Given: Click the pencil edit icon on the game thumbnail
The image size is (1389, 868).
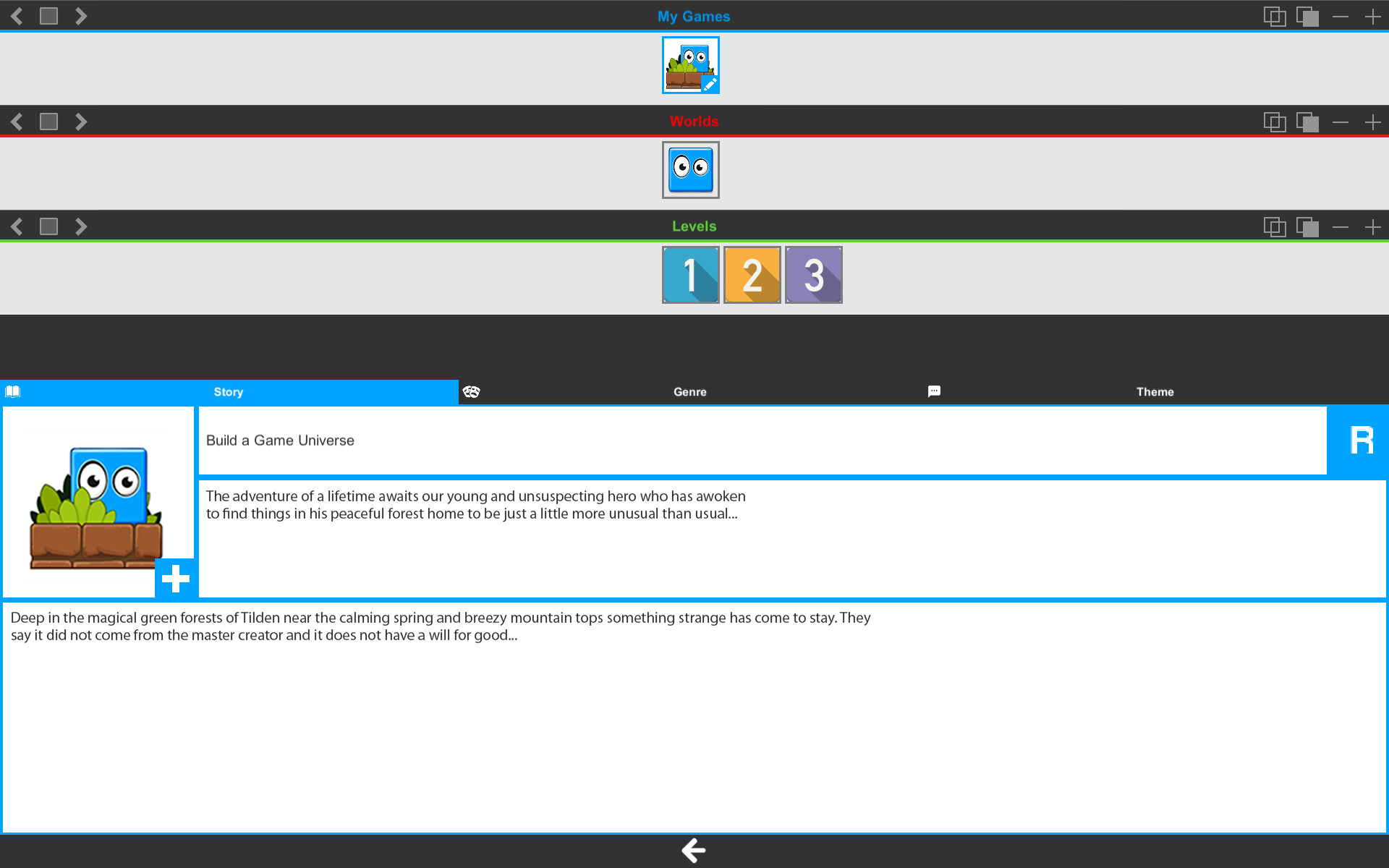Looking at the screenshot, I should [x=711, y=84].
